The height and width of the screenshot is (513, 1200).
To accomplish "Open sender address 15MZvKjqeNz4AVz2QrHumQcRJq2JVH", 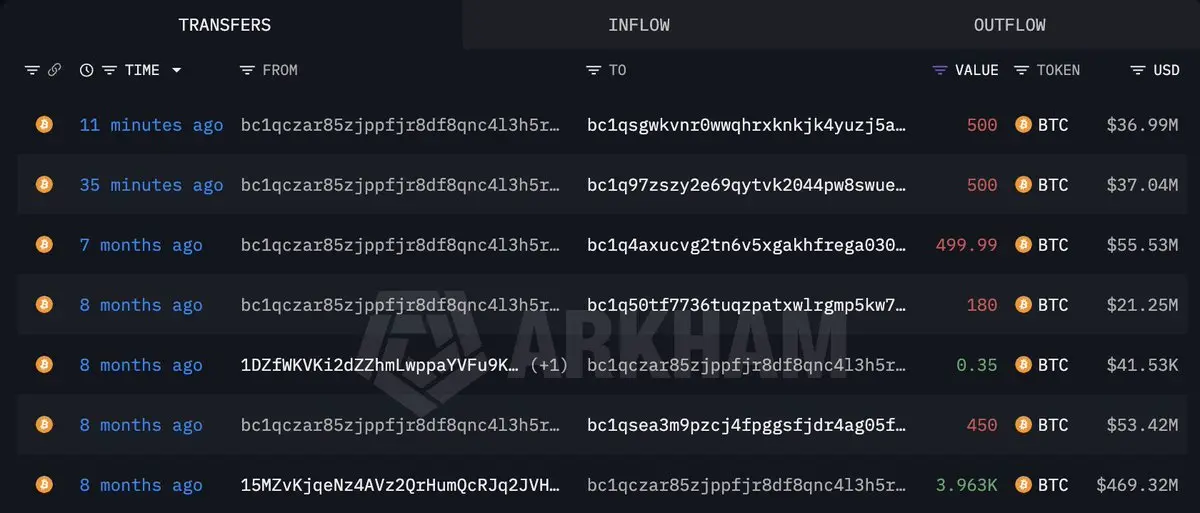I will click(401, 485).
